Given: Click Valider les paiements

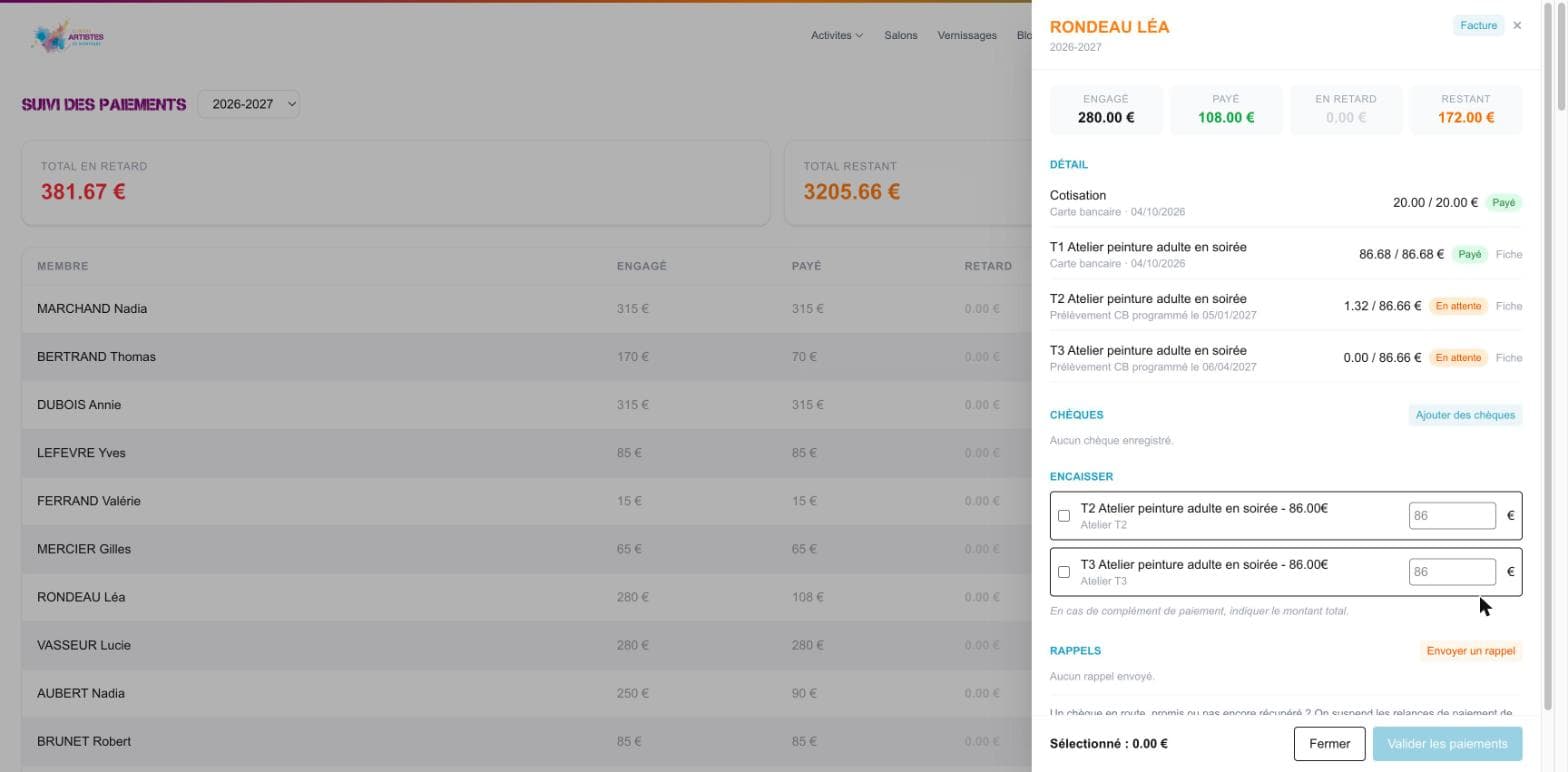Looking at the screenshot, I should coord(1447,744).
